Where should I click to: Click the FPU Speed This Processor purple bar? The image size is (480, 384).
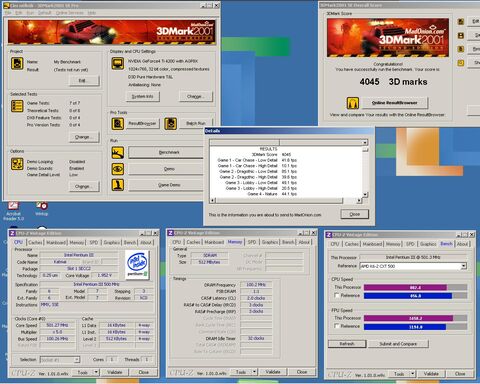[409, 318]
